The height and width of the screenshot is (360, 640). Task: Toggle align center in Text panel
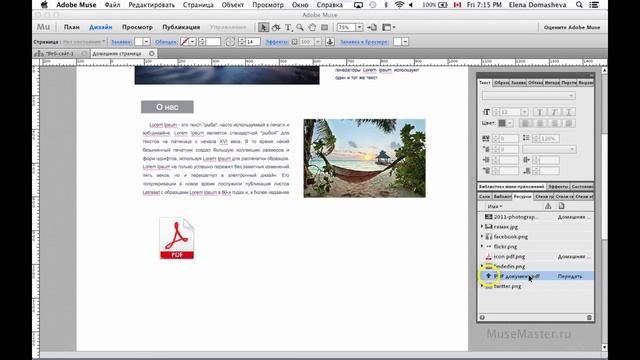[540, 123]
